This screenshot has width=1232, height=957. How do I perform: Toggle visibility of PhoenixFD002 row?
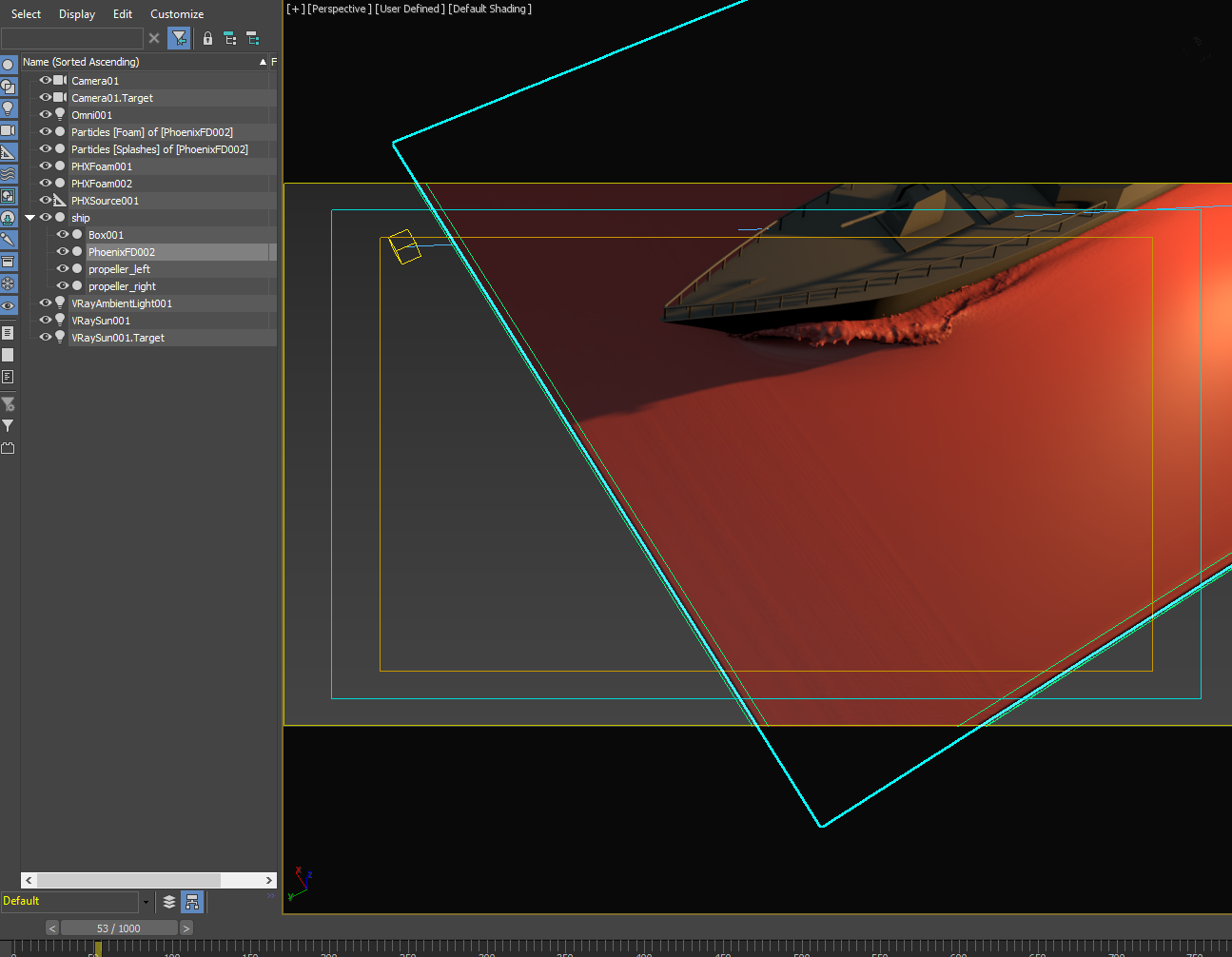(62, 252)
